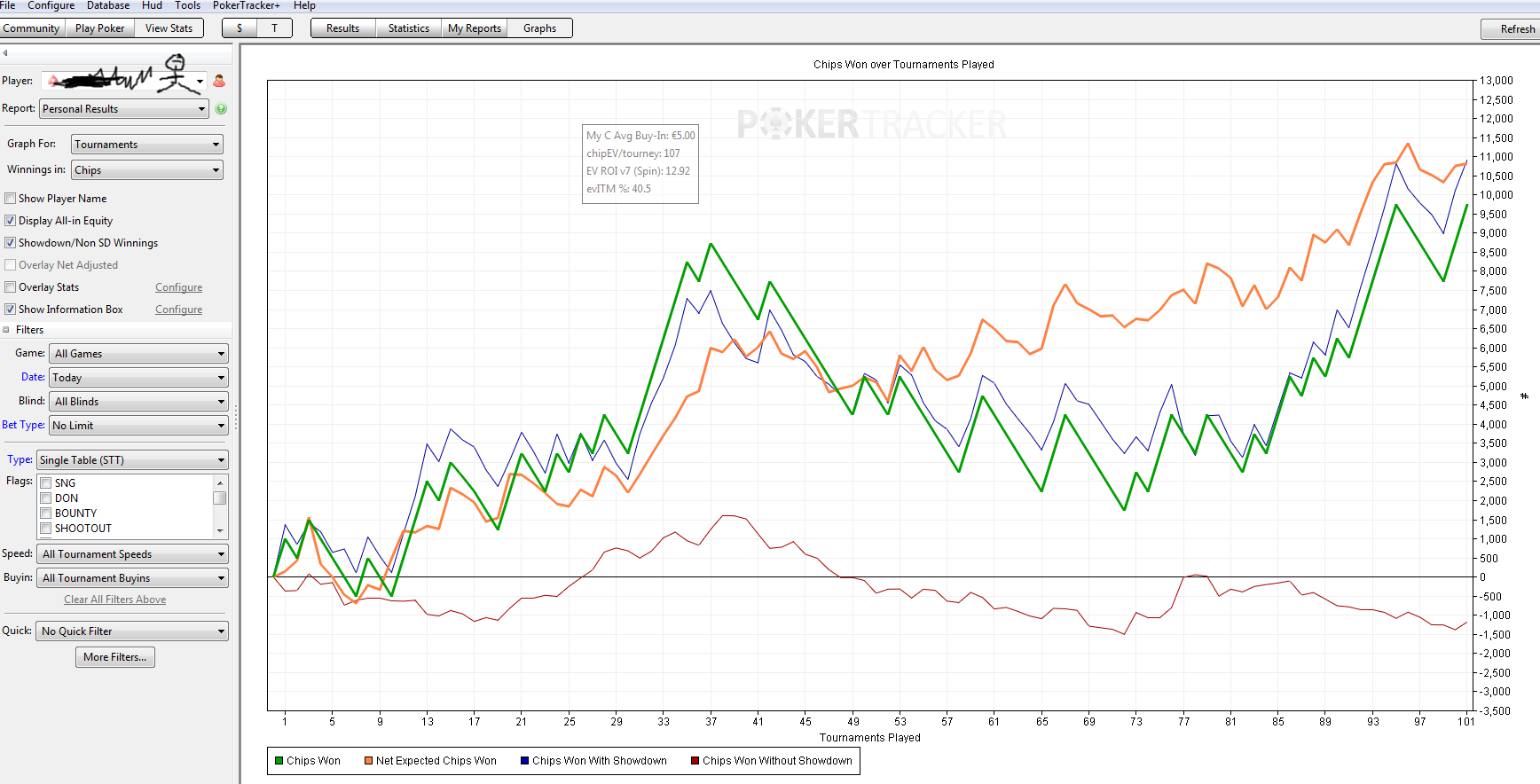The image size is (1540, 784).
Task: Open Speed dropdown All Tournament Speeds
Action: click(x=132, y=554)
